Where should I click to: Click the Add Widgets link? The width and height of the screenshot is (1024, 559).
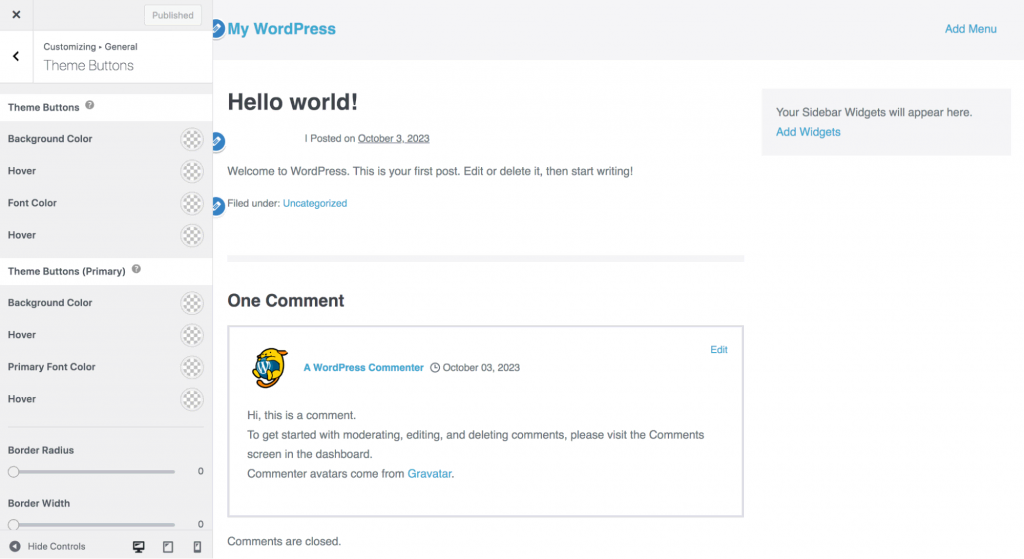[808, 132]
